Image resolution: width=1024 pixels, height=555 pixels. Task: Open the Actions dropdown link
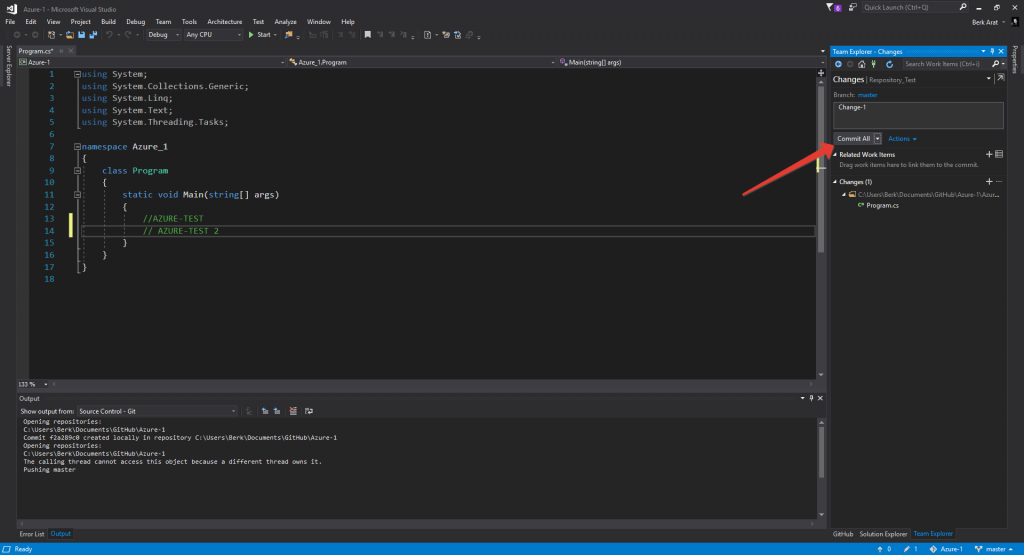pyautogui.click(x=902, y=138)
